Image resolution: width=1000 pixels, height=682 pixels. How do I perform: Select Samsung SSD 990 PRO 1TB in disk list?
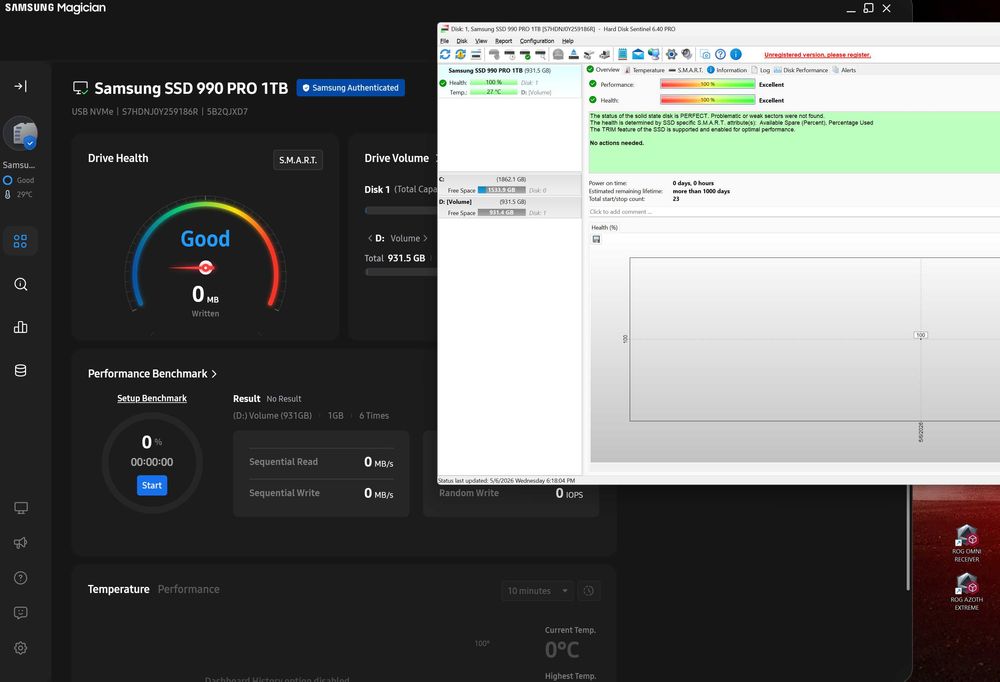pyautogui.click(x=510, y=81)
